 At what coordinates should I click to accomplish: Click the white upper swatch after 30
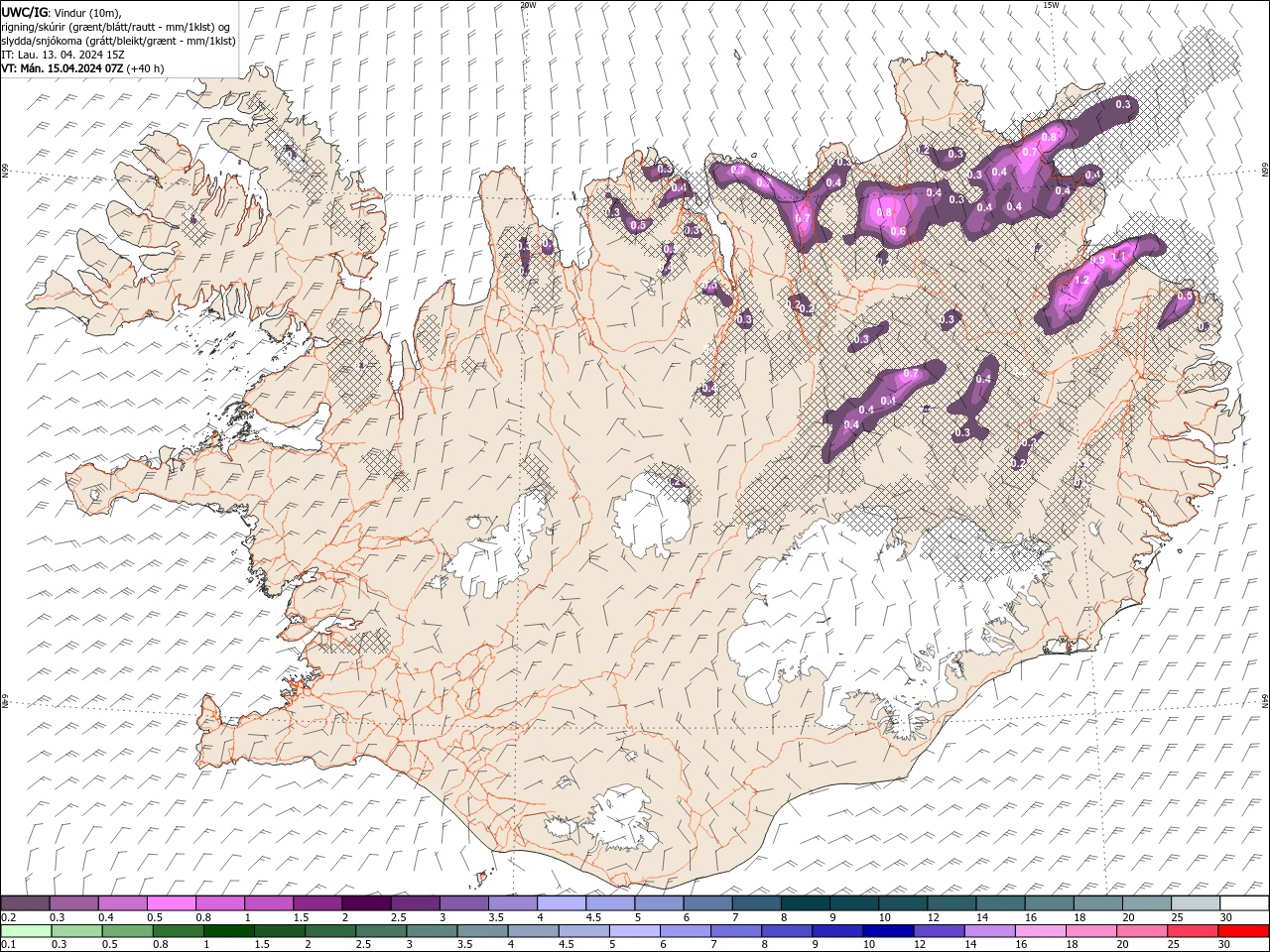click(1244, 903)
